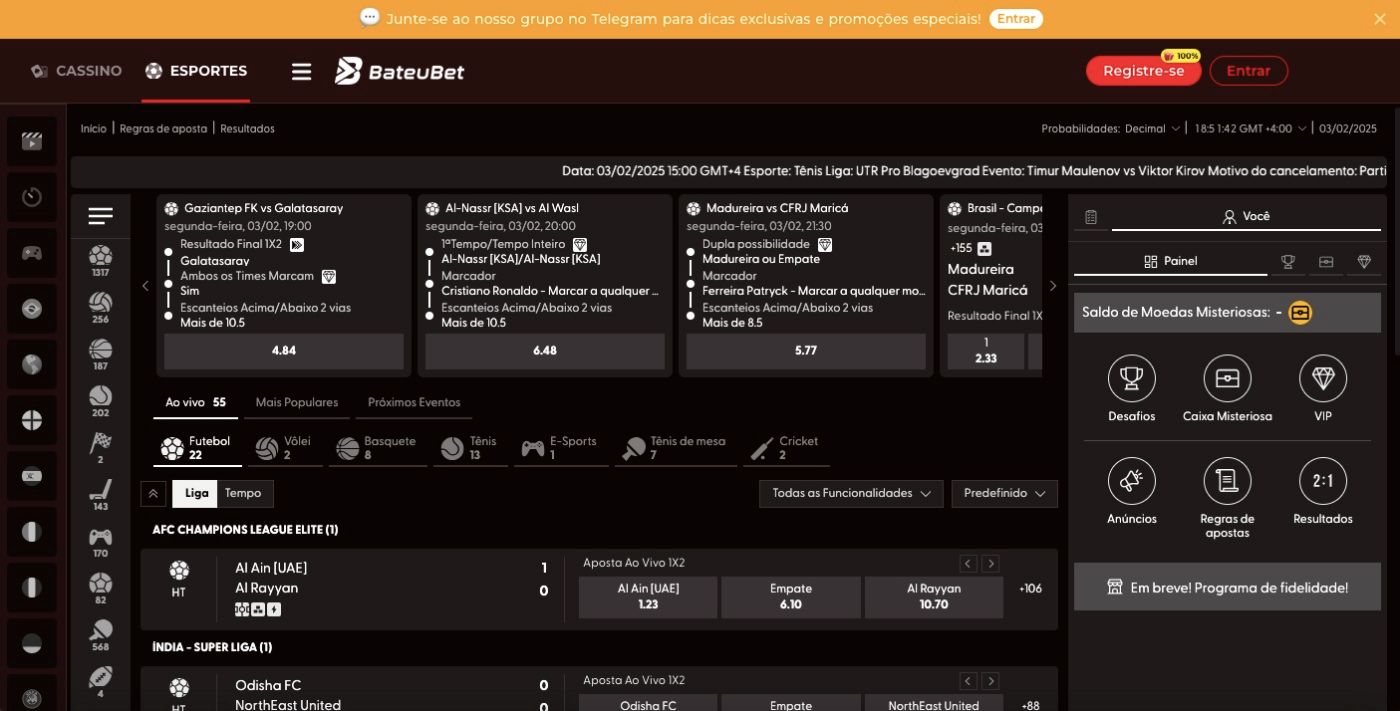Viewport: 1400px width, 711px height.
Task: Close the Telegram promo banner
Action: [1380, 19]
